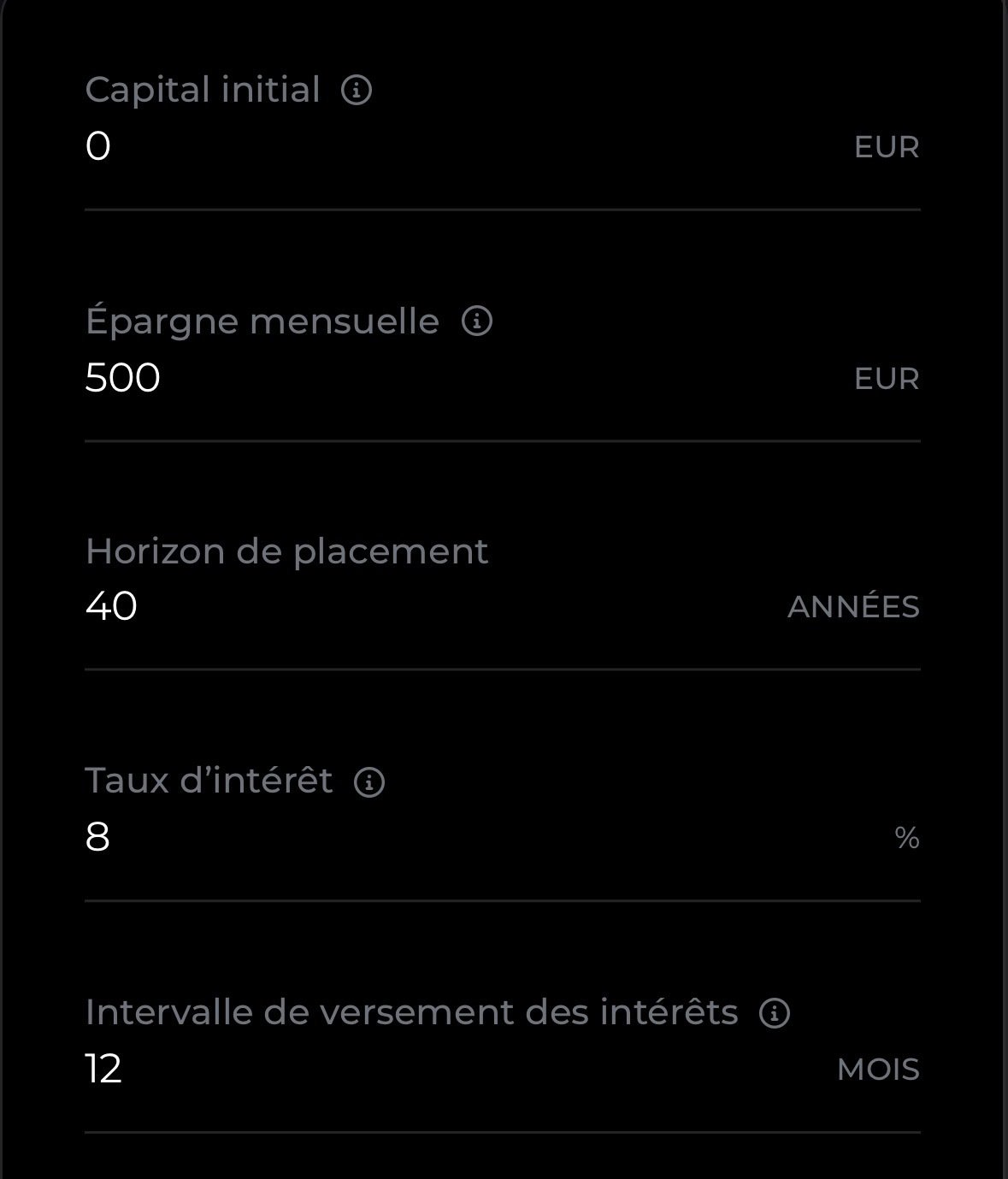Focus the Horizon de placement value 40
Screen dimensions: 1008x1179
111,606
